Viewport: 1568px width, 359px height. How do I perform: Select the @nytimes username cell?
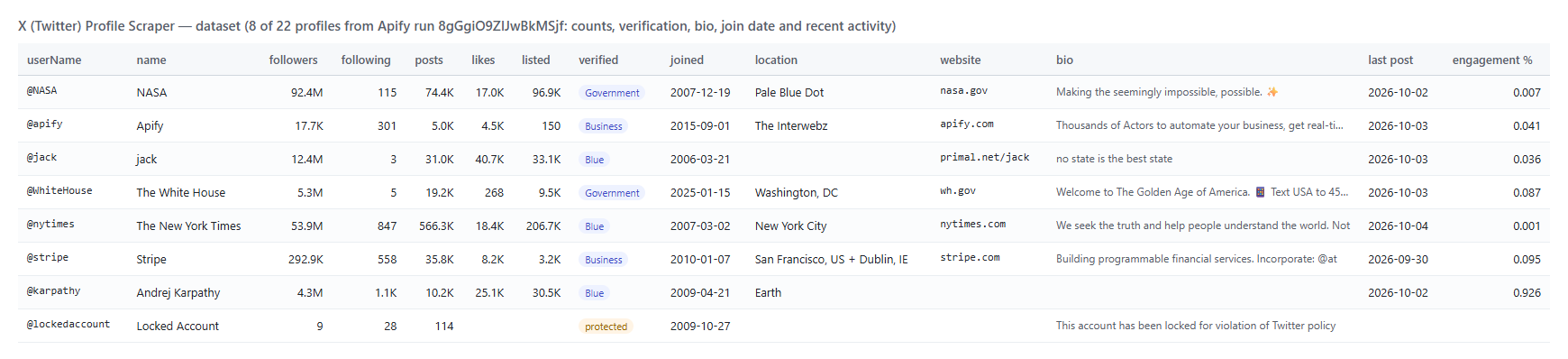[50, 225]
